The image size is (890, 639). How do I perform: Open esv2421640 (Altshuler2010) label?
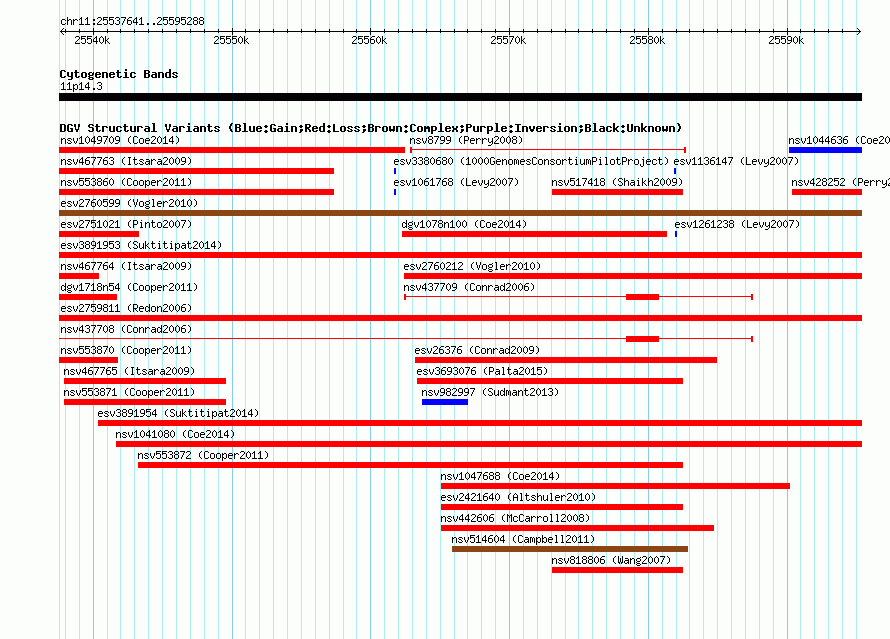point(518,497)
